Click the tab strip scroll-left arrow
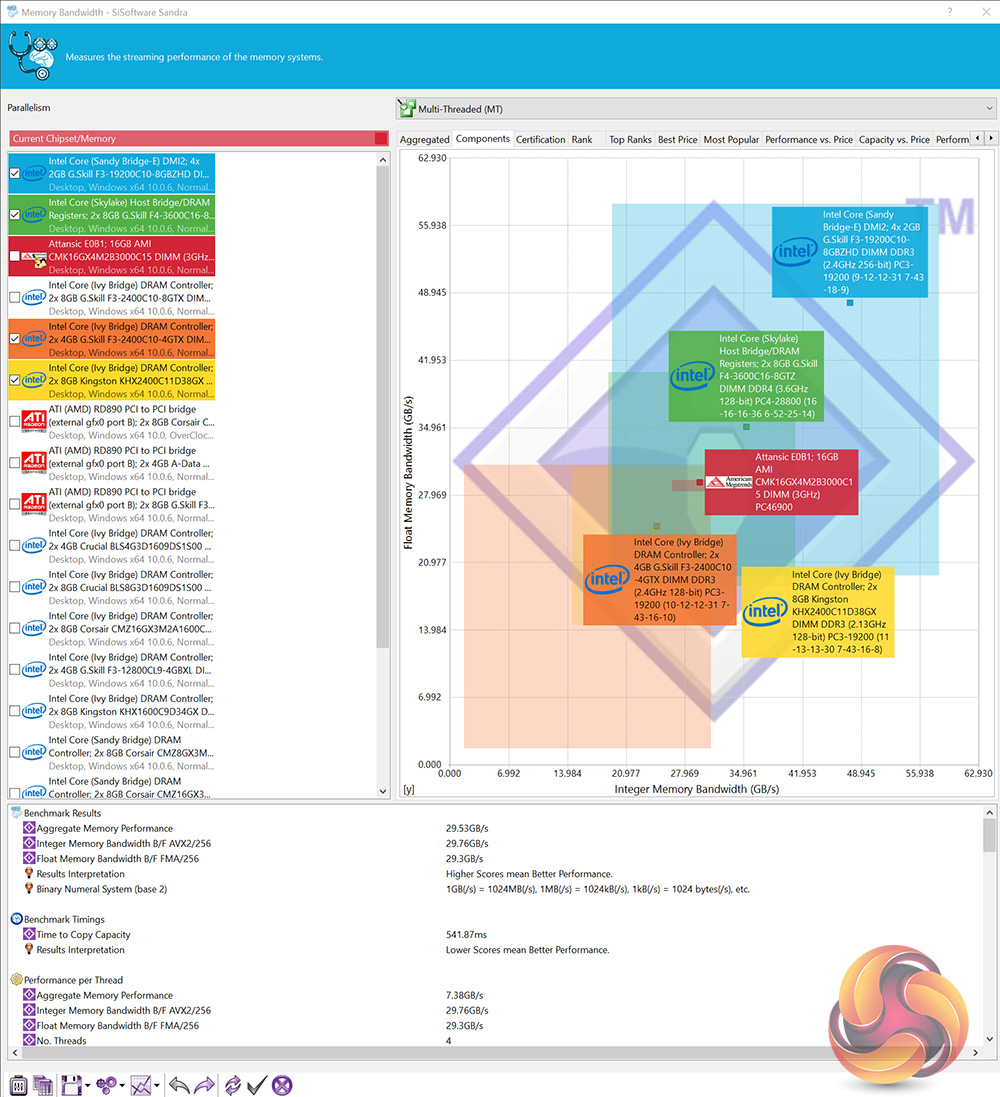Image resolution: width=1000 pixels, height=1097 pixels. (x=978, y=139)
